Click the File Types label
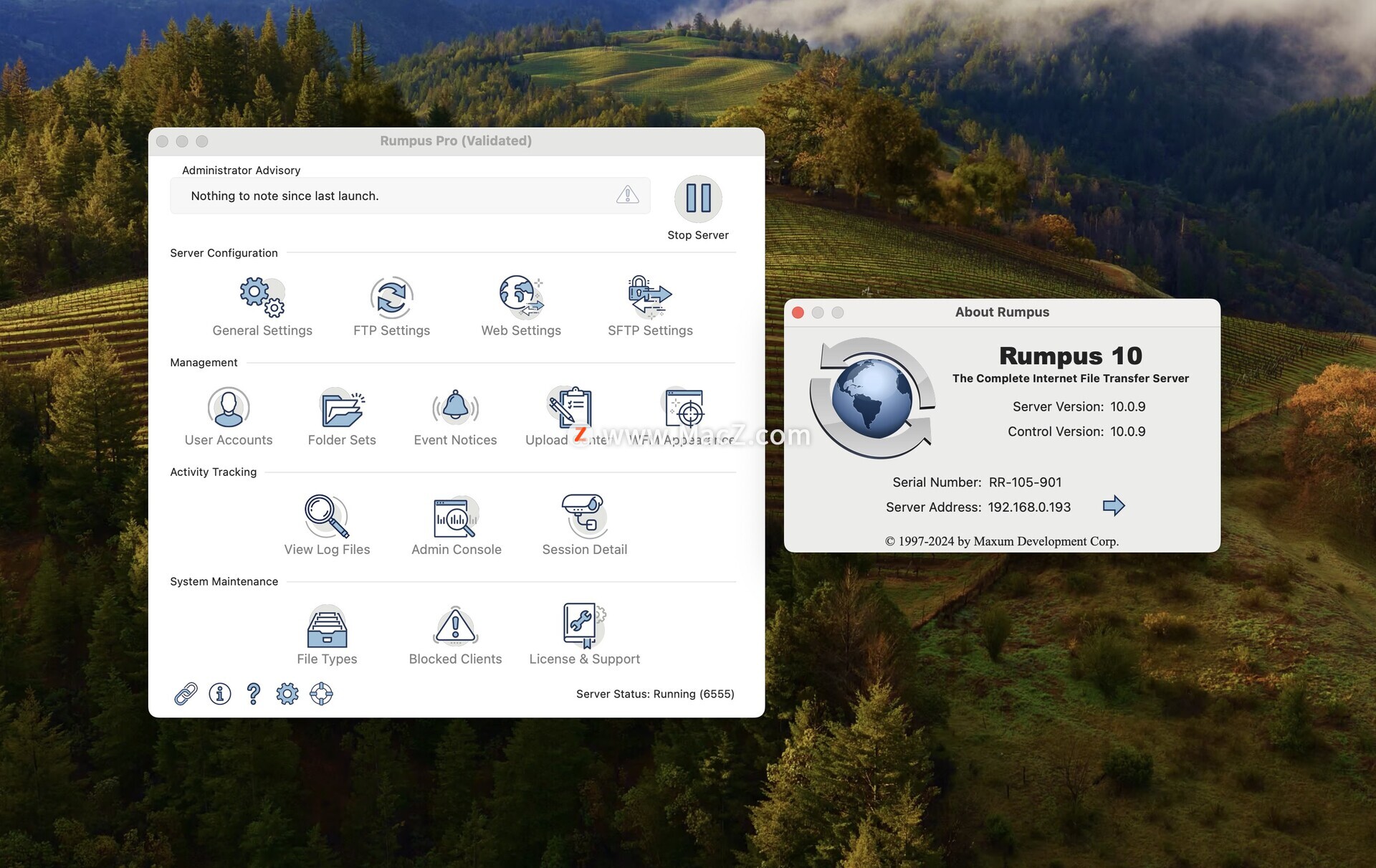Screen dimensions: 1376x868 click(327, 659)
